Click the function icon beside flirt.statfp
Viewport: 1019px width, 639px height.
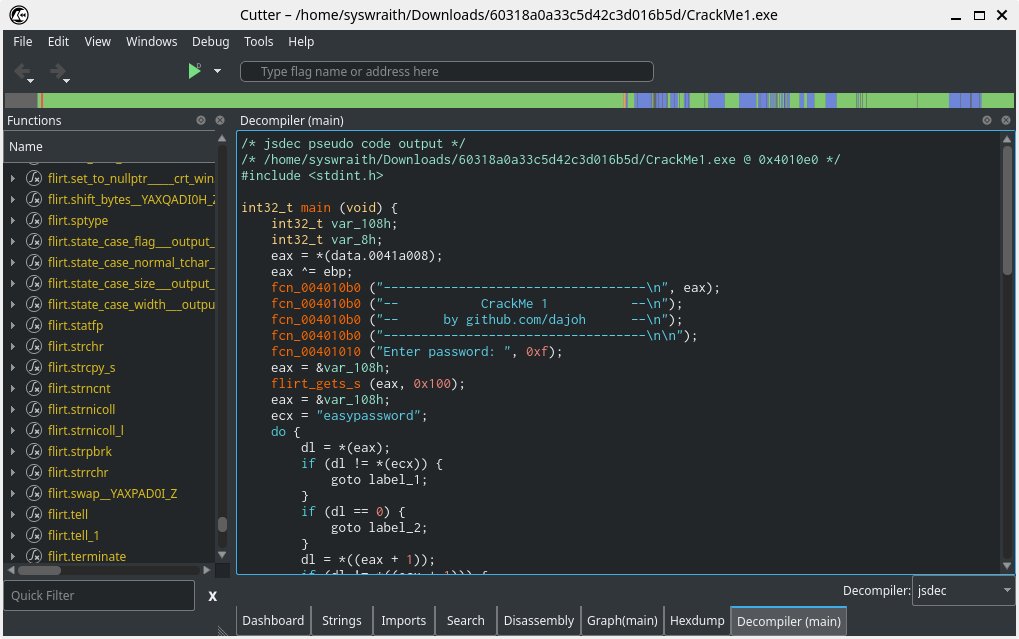34,325
